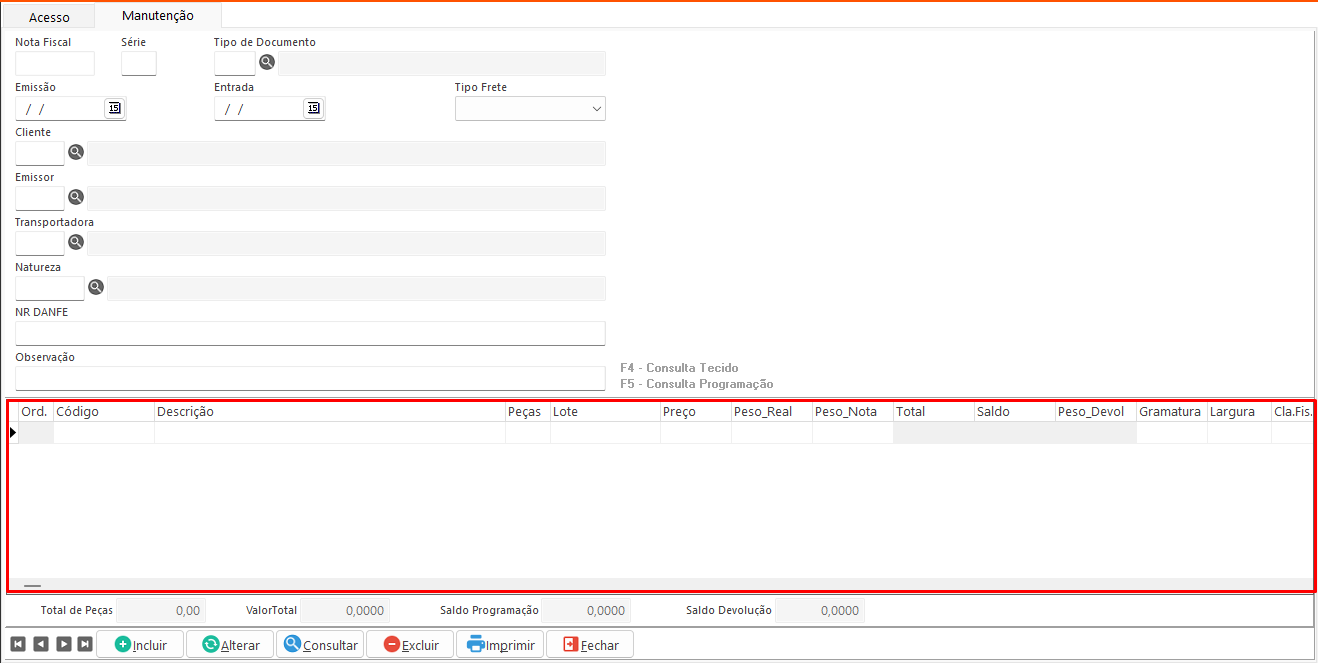This screenshot has width=1318, height=663.
Task: Open the Entrada calendar picker icon
Action: [x=313, y=108]
